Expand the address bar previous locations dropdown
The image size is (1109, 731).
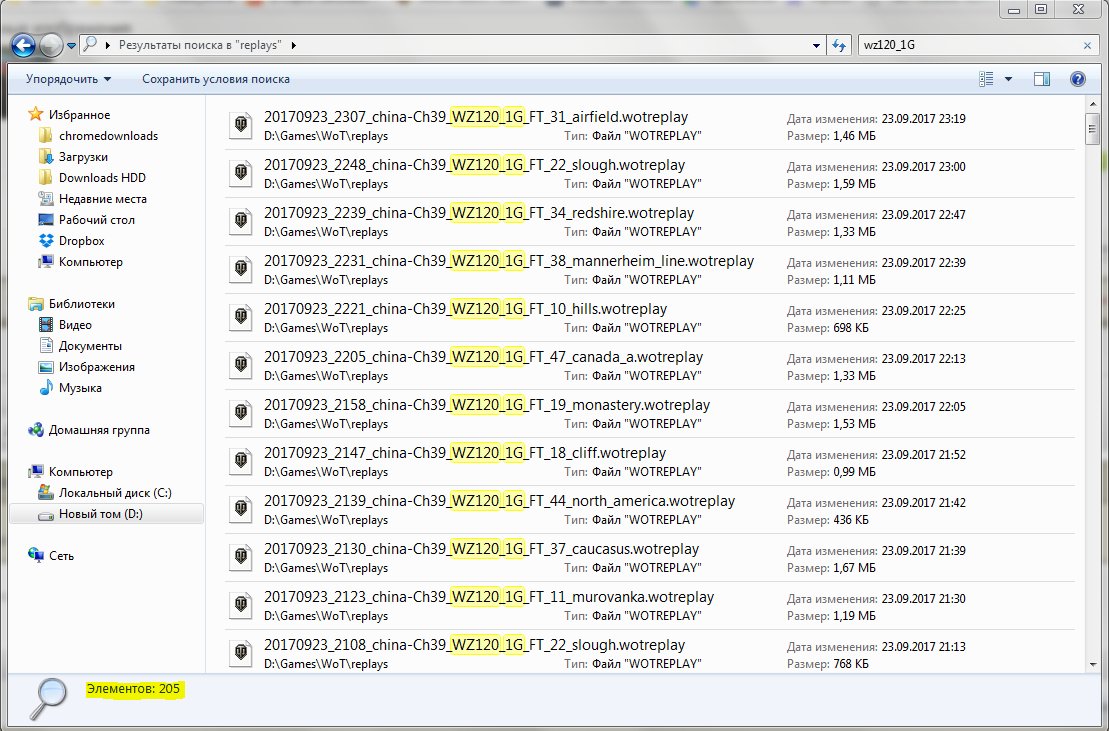point(817,45)
